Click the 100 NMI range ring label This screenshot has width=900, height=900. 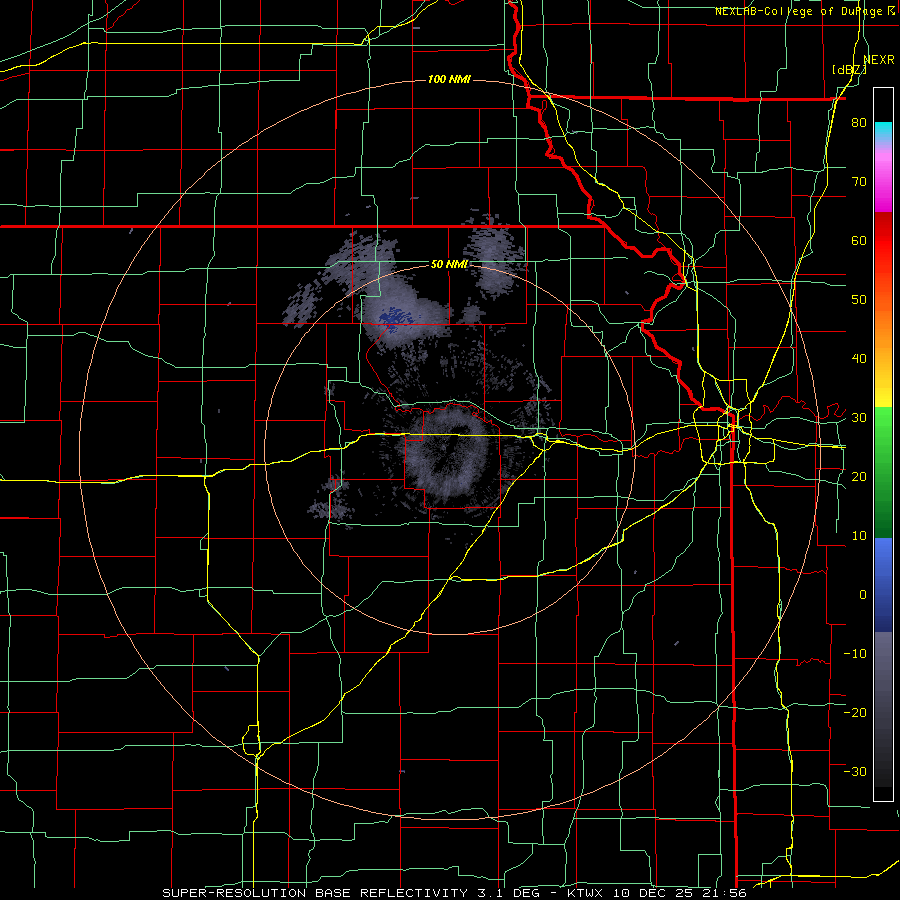(449, 79)
